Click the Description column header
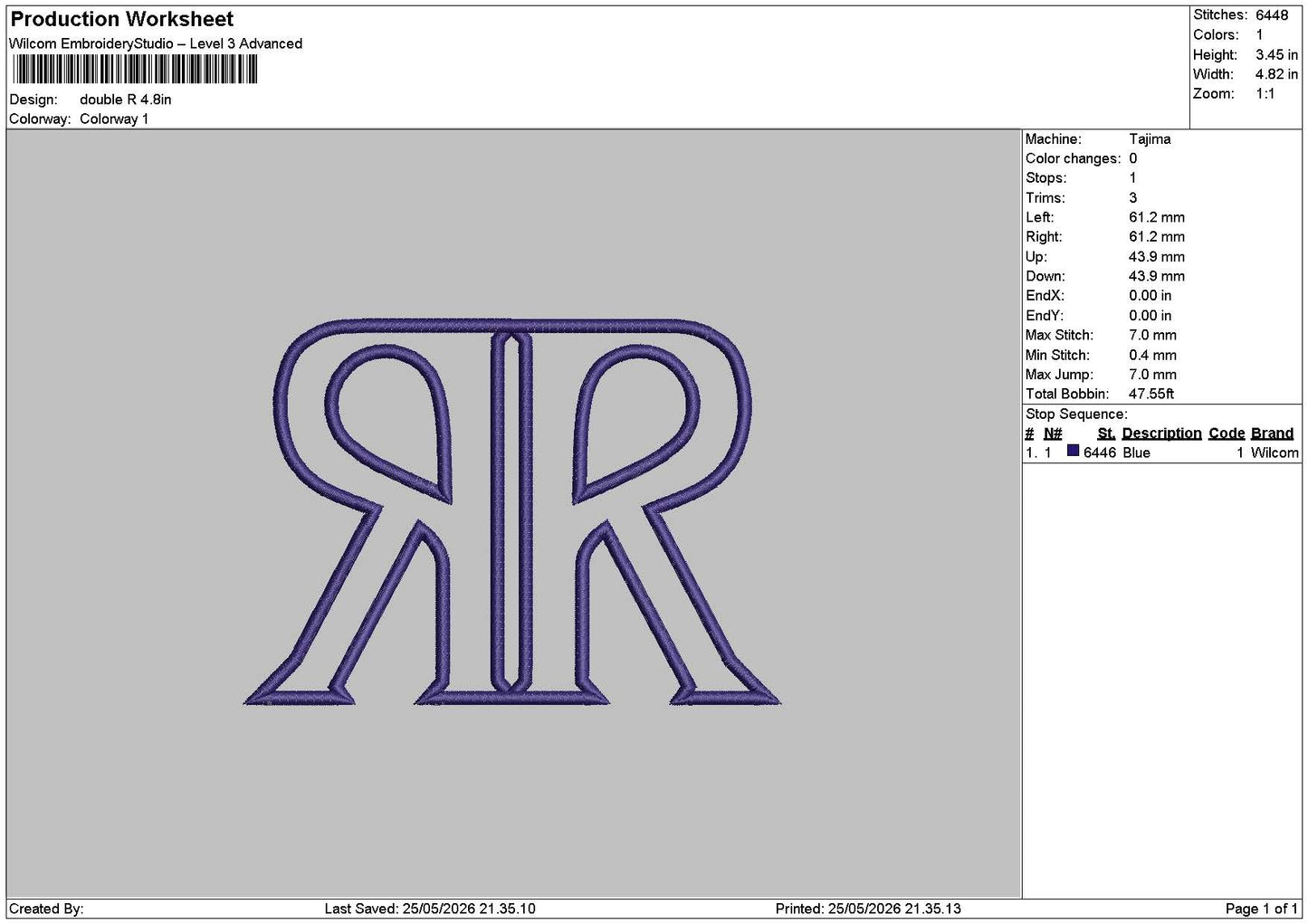The image size is (1308, 924). [x=1162, y=433]
